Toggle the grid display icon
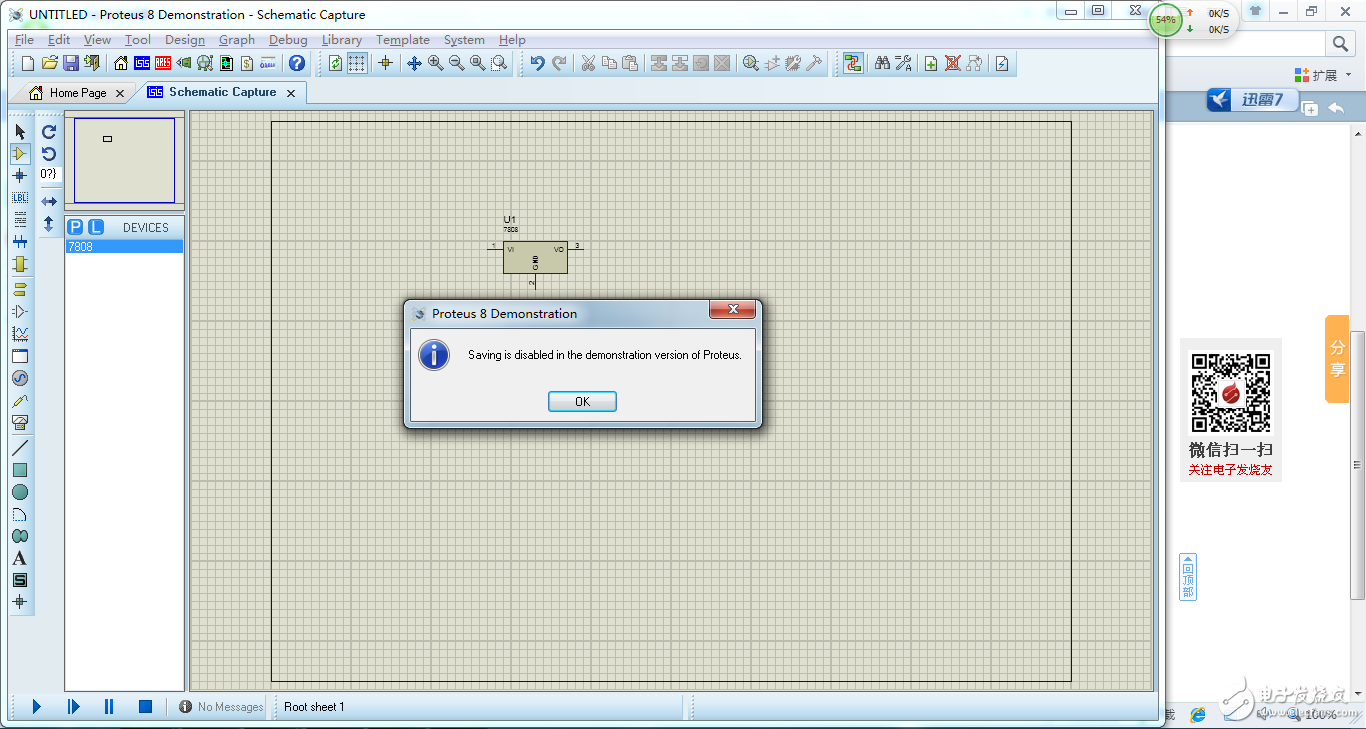Viewport: 1366px width, 729px height. [x=357, y=63]
